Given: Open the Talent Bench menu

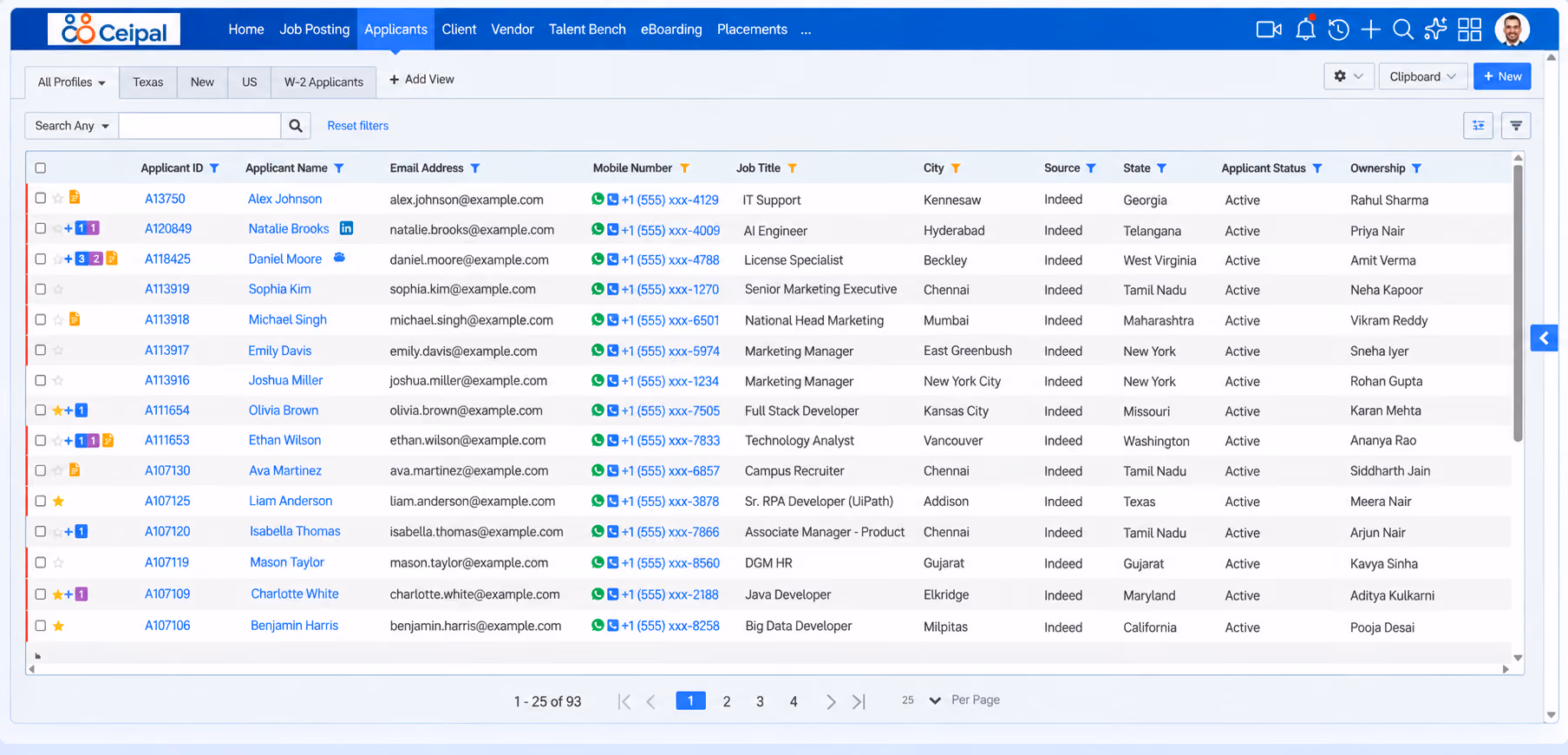Looking at the screenshot, I should [587, 30].
